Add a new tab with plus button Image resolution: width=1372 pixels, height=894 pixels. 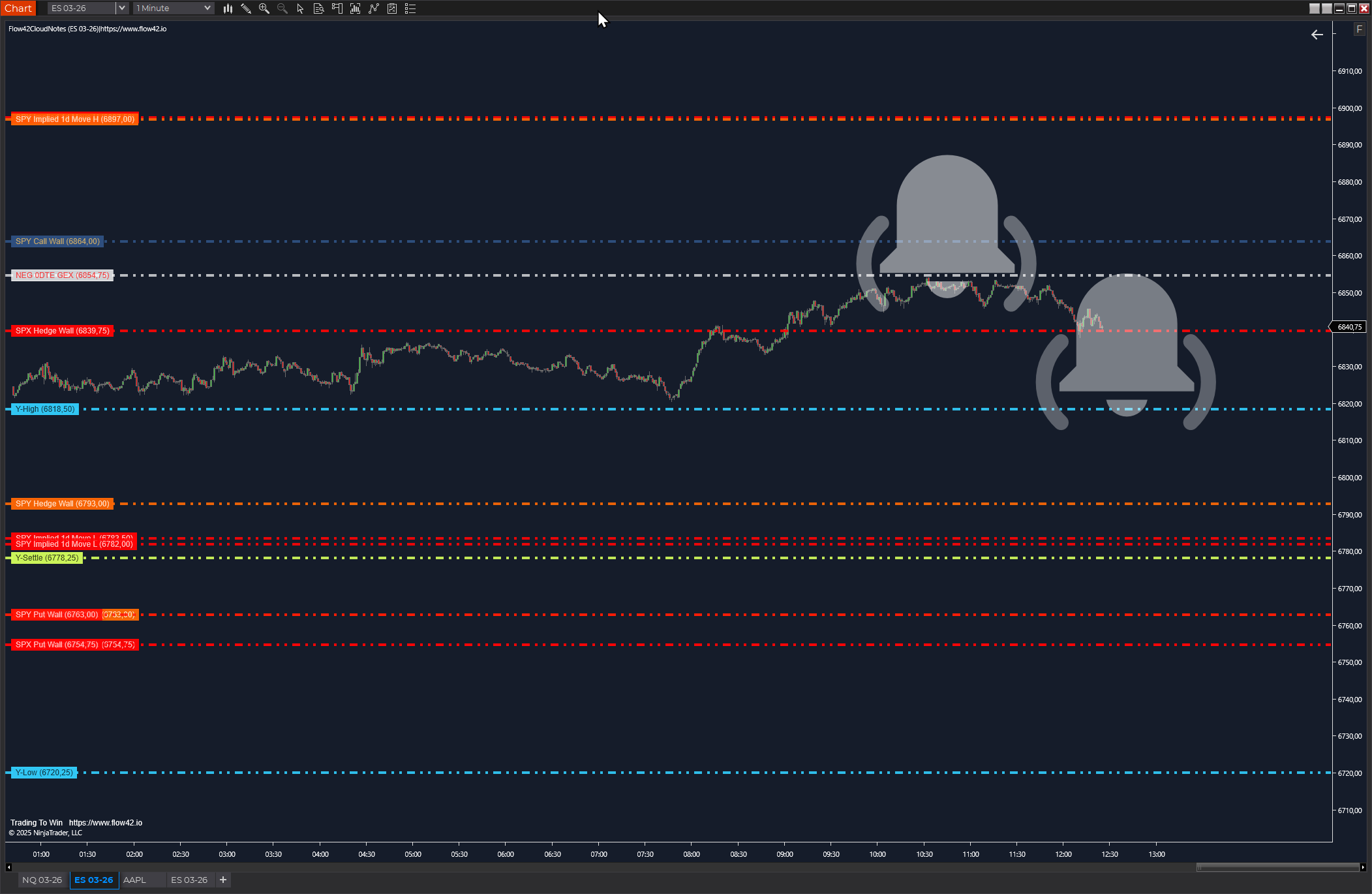(x=223, y=880)
